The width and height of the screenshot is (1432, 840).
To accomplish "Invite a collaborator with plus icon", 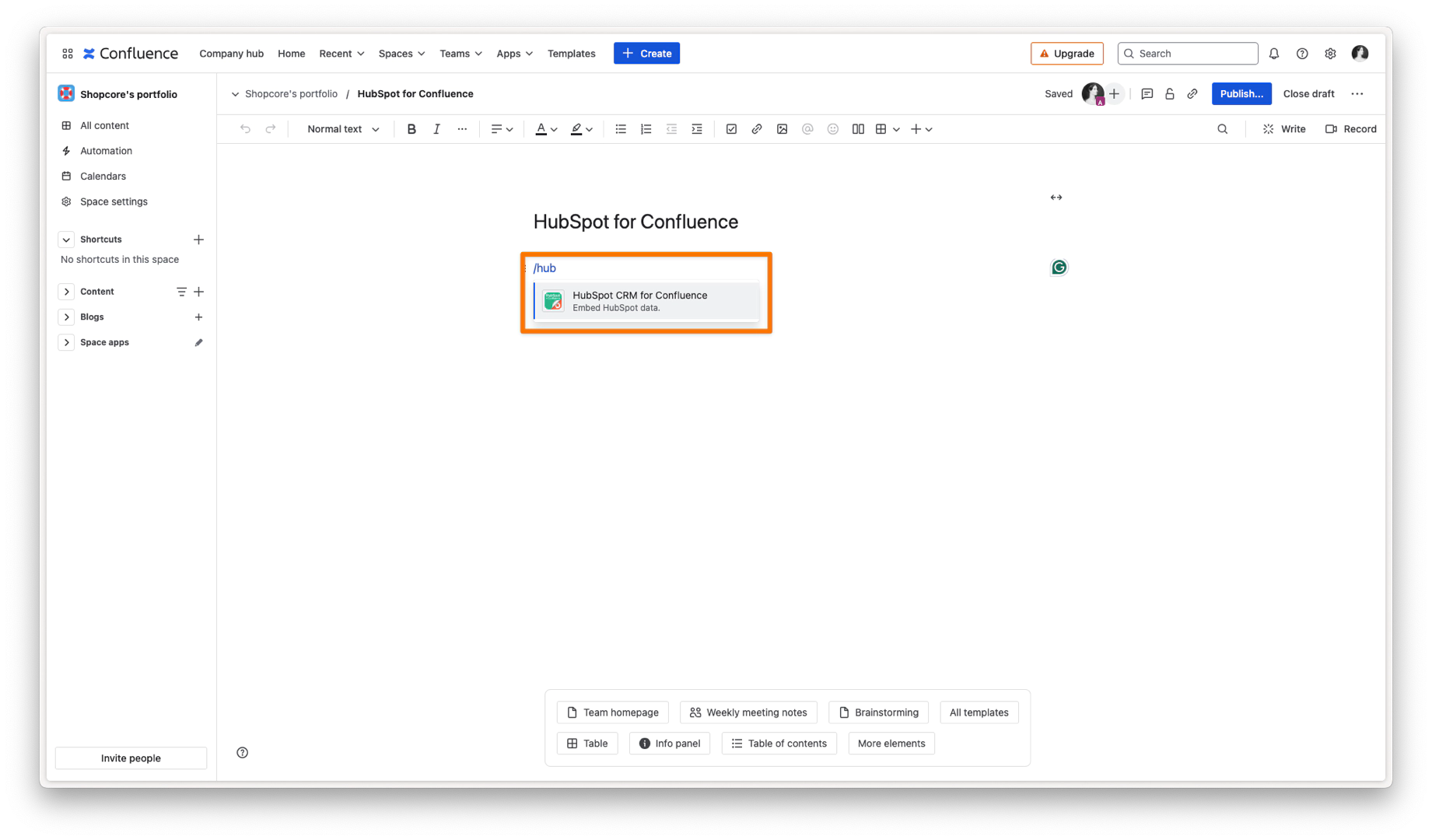I will click(x=1114, y=94).
